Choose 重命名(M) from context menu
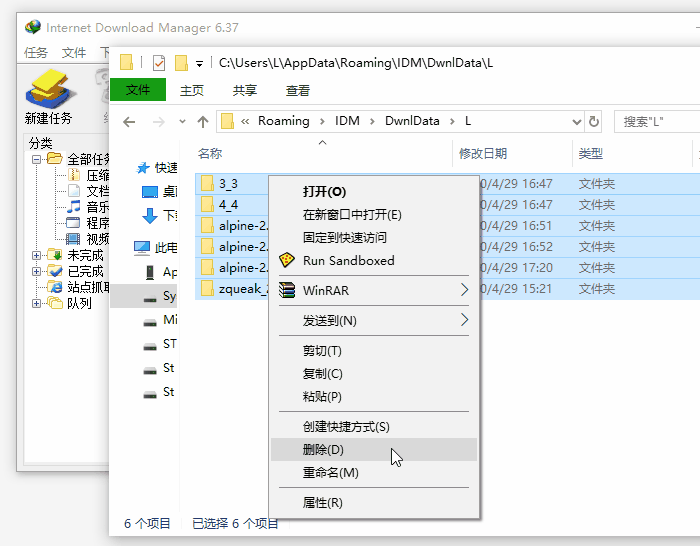The image size is (700, 546). 374,472
